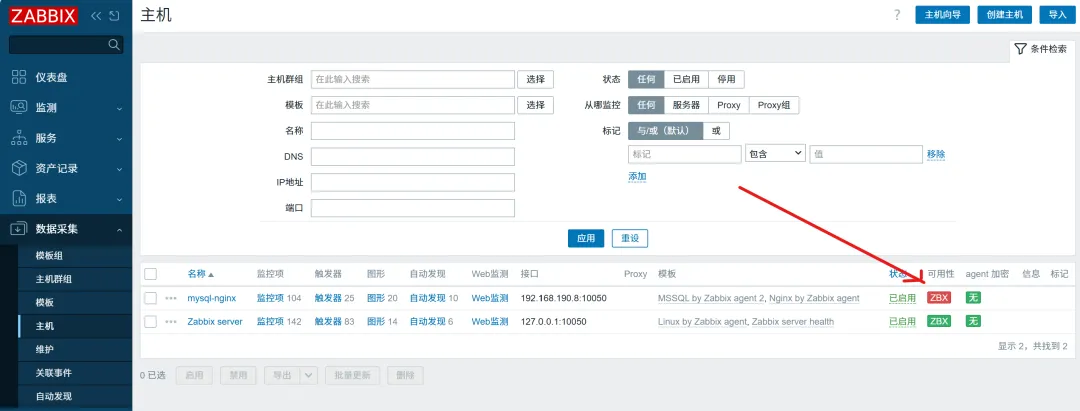Click the 无 encryption badge for mysql-nginx
Screen dimensions: 1080x411
(973, 298)
